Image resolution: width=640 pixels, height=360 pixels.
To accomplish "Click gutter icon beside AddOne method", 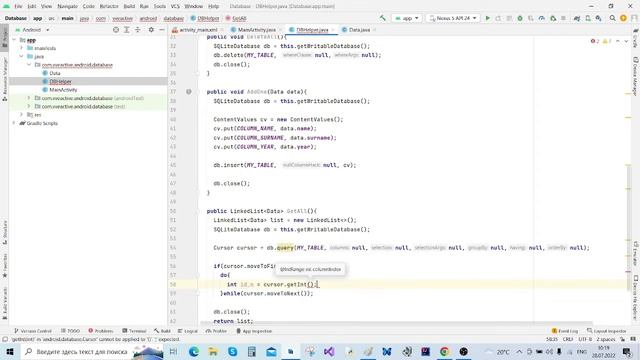I will click(x=189, y=92).
